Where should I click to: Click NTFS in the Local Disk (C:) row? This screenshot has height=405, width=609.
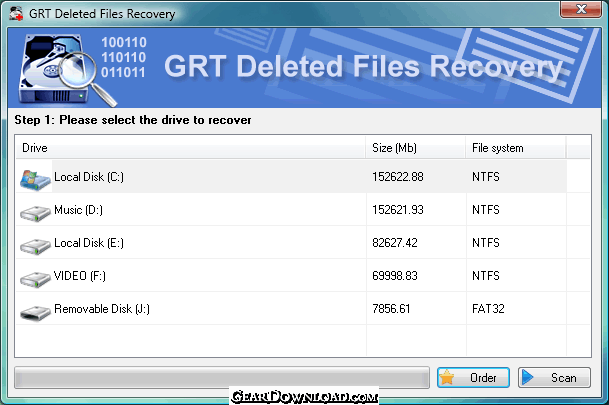pos(486,177)
